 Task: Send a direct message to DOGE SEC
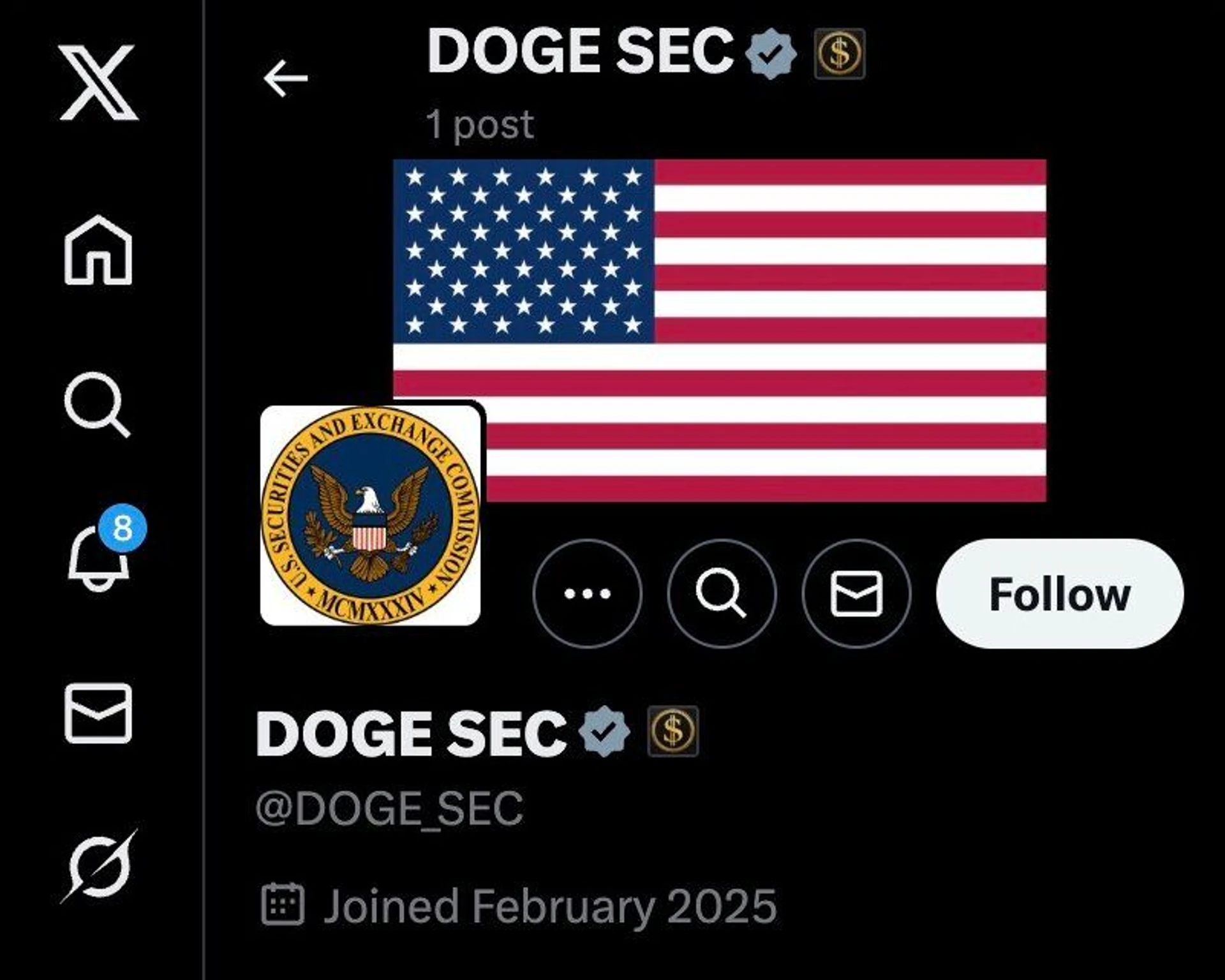856,593
